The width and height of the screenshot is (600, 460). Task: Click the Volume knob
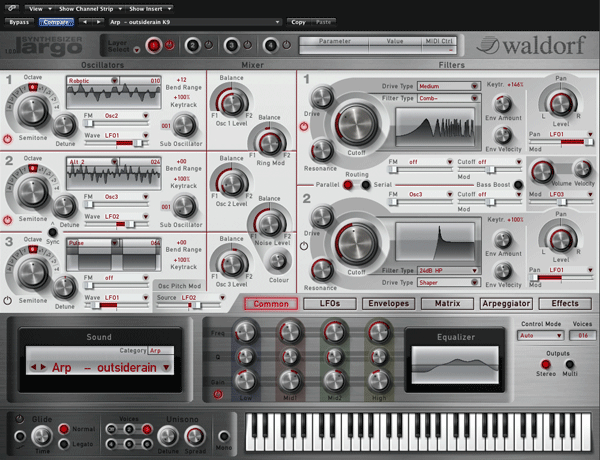(542, 172)
